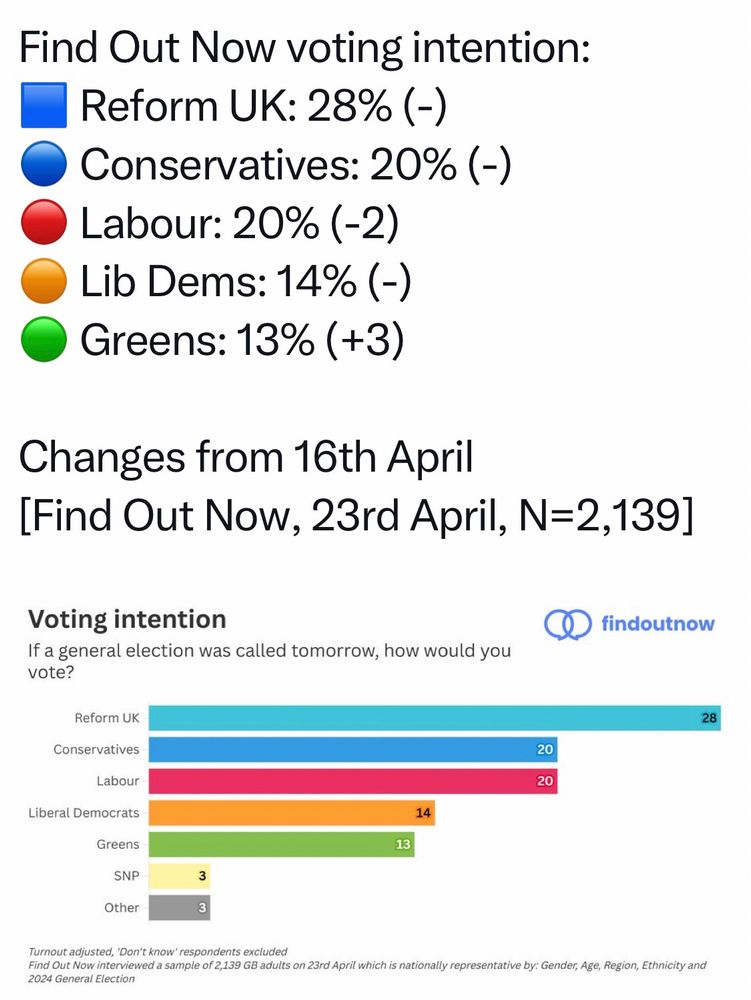Click the Reform UK axis label
The width and height of the screenshot is (751, 1000).
[106, 718]
